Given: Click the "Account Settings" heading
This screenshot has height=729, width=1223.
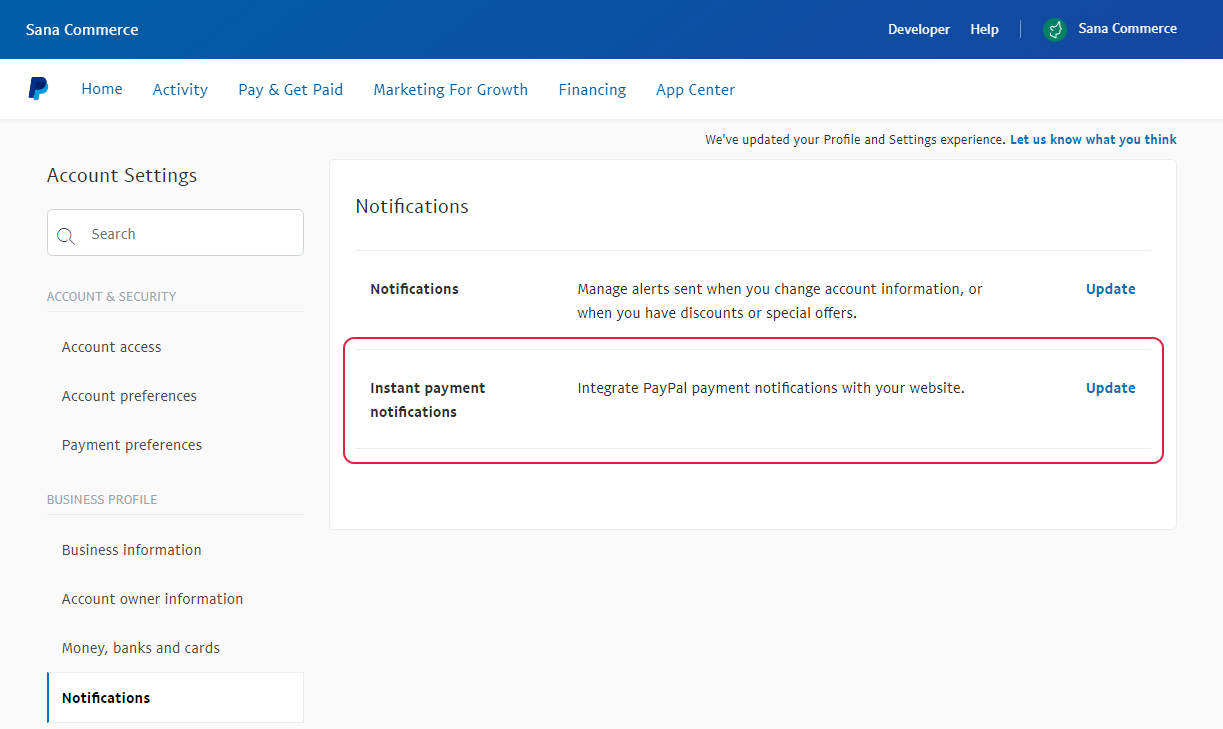Looking at the screenshot, I should point(122,176).
